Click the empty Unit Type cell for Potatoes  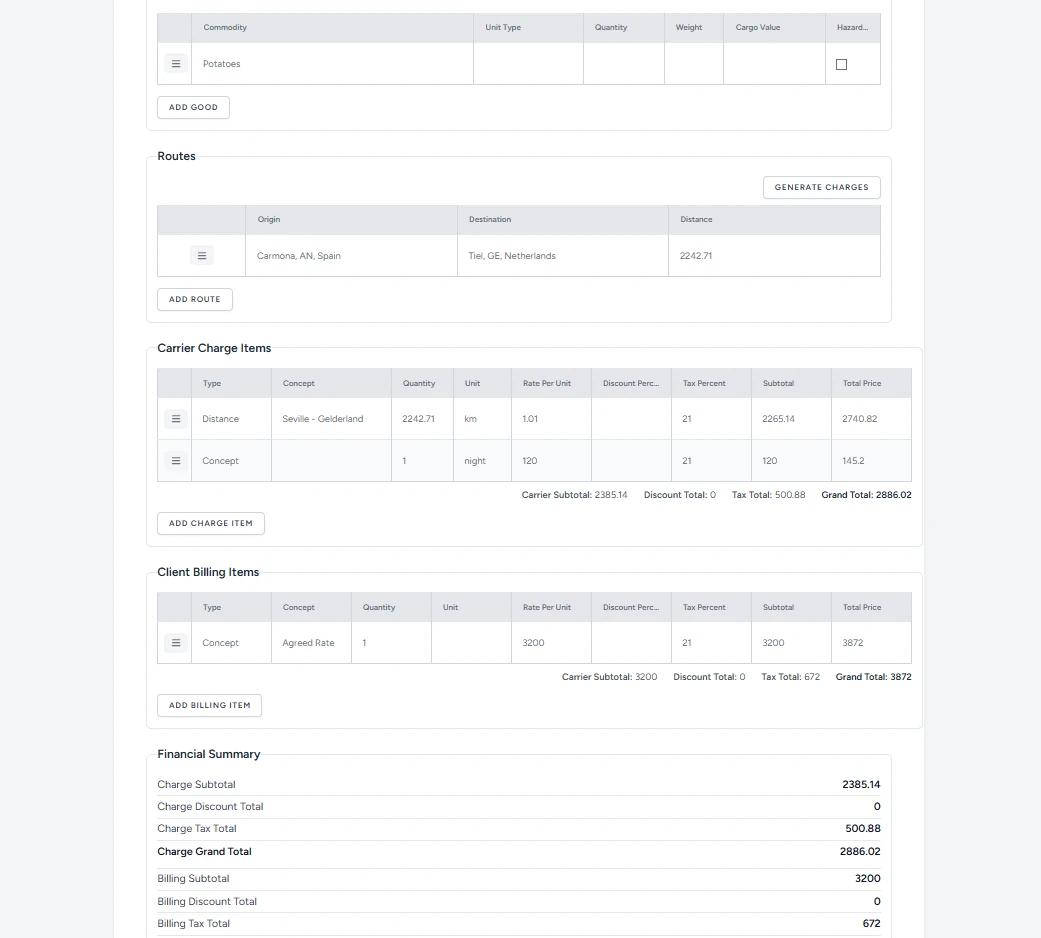tap(528, 64)
